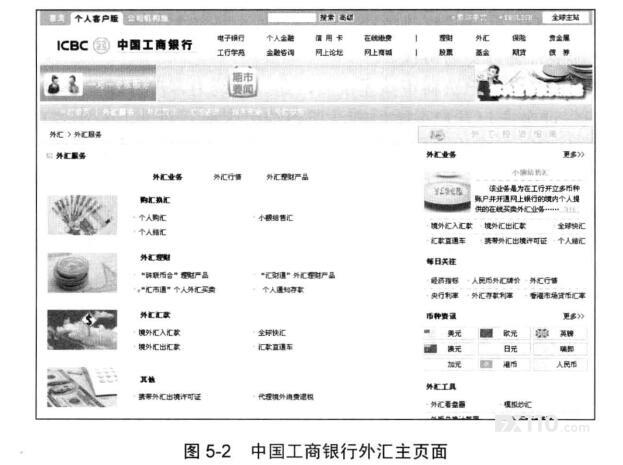Image resolution: width=623 pixels, height=465 pixels.
Task: Go to the 首页 tab
Action: click(57, 18)
